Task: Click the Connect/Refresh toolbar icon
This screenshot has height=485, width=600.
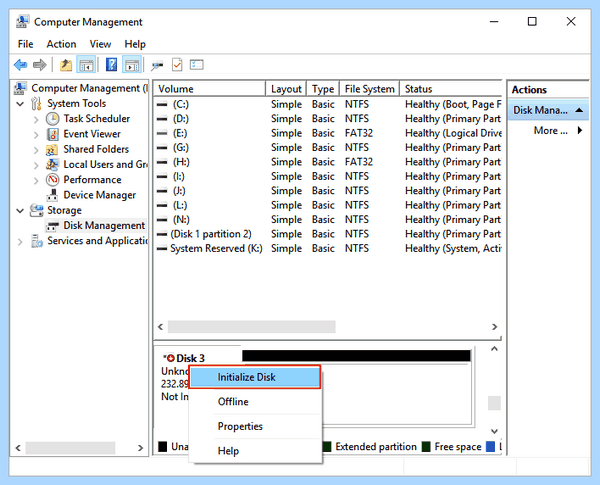Action: [x=157, y=65]
